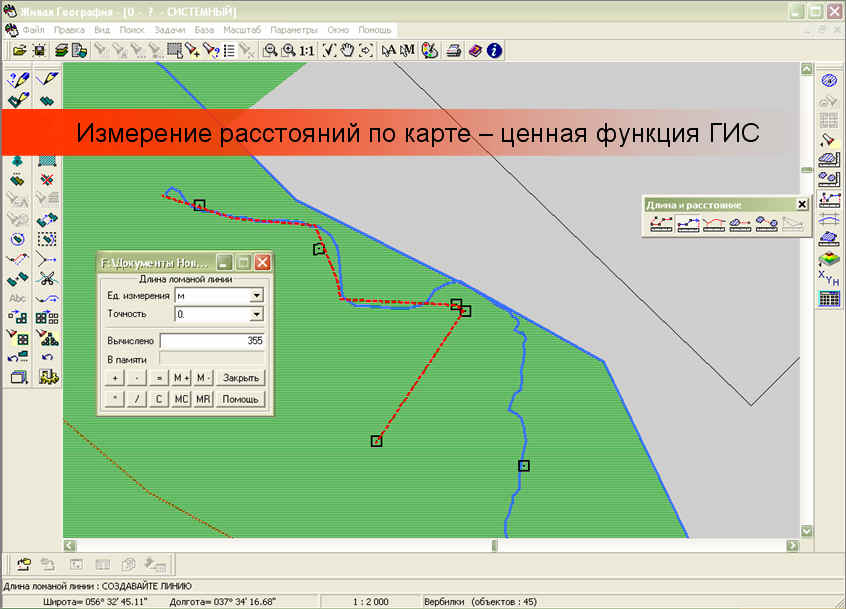This screenshot has height=609, width=846.
Task: Select the hand pan tool
Action: (x=347, y=50)
